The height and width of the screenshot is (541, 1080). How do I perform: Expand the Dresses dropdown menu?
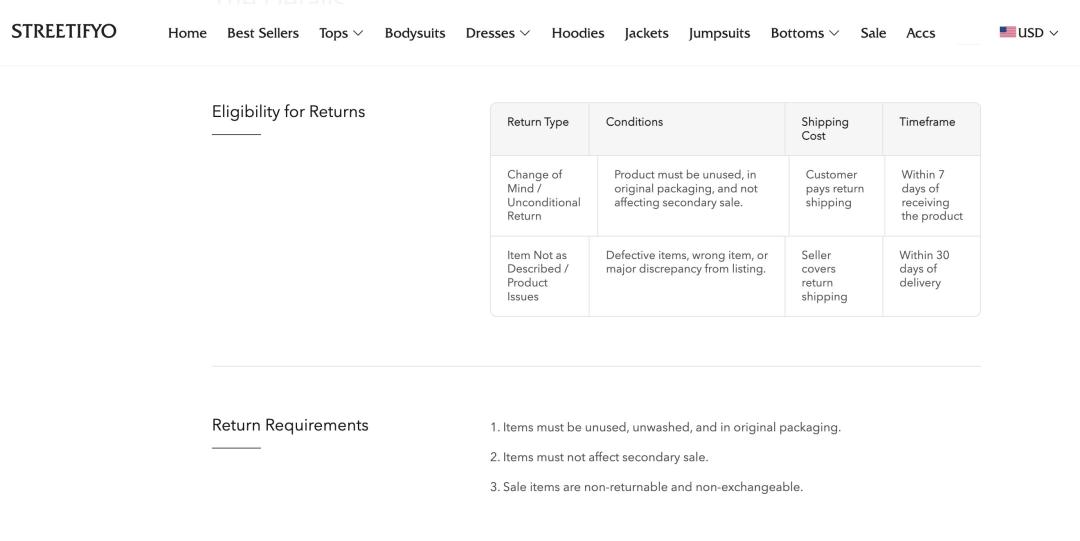(x=498, y=33)
